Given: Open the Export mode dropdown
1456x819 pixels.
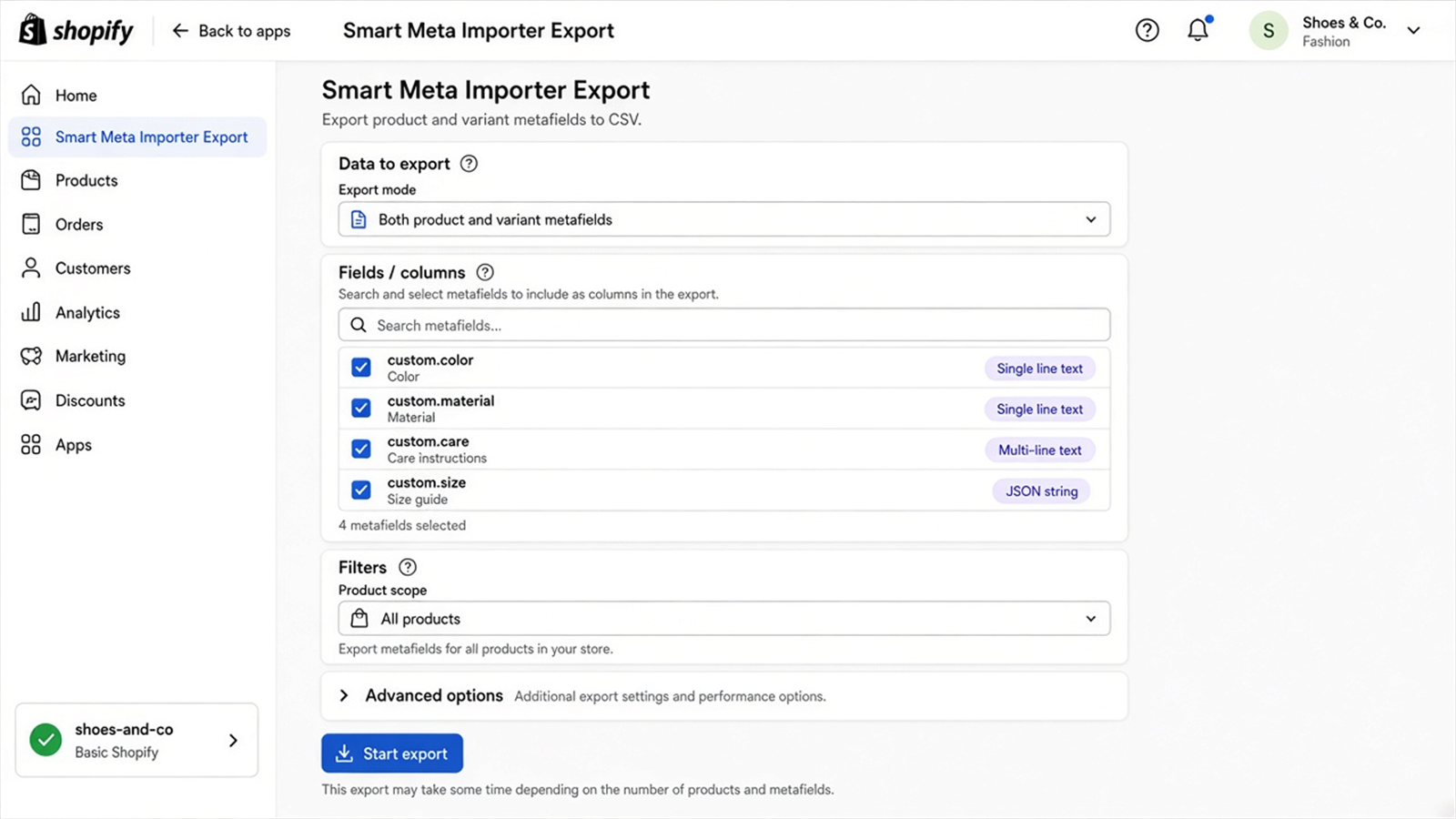Looking at the screenshot, I should 724,219.
